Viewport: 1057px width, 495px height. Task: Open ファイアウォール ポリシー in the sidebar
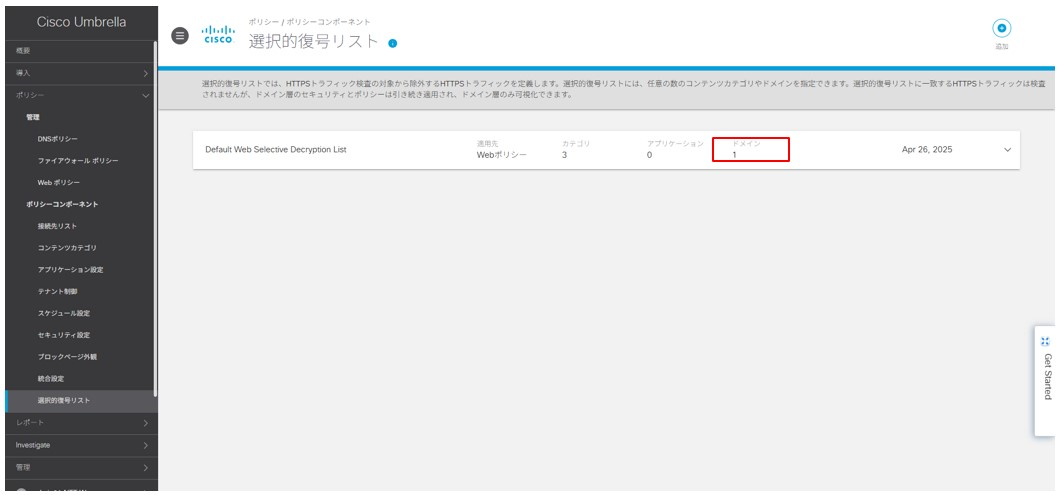78,161
